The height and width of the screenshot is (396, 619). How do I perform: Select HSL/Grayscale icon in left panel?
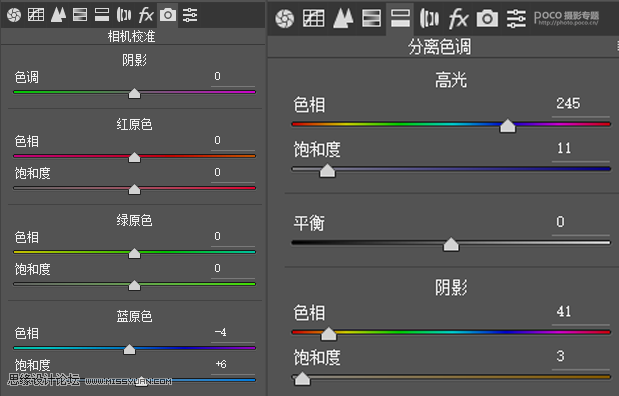point(80,15)
